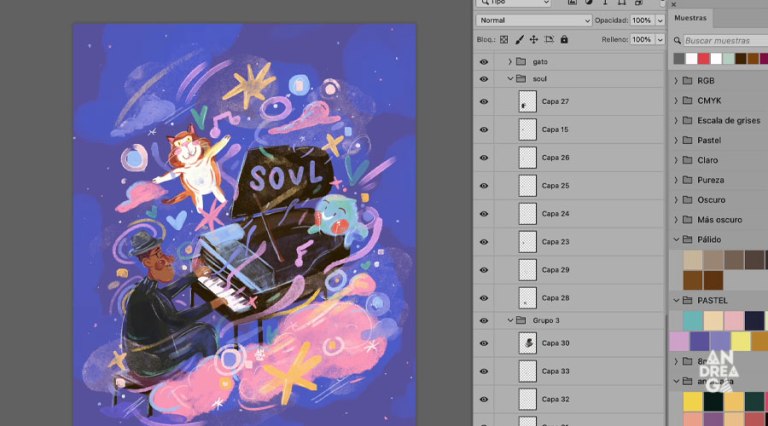Pick the navy swatch under PASTEL
This screenshot has height=426, width=768.
tap(754, 321)
